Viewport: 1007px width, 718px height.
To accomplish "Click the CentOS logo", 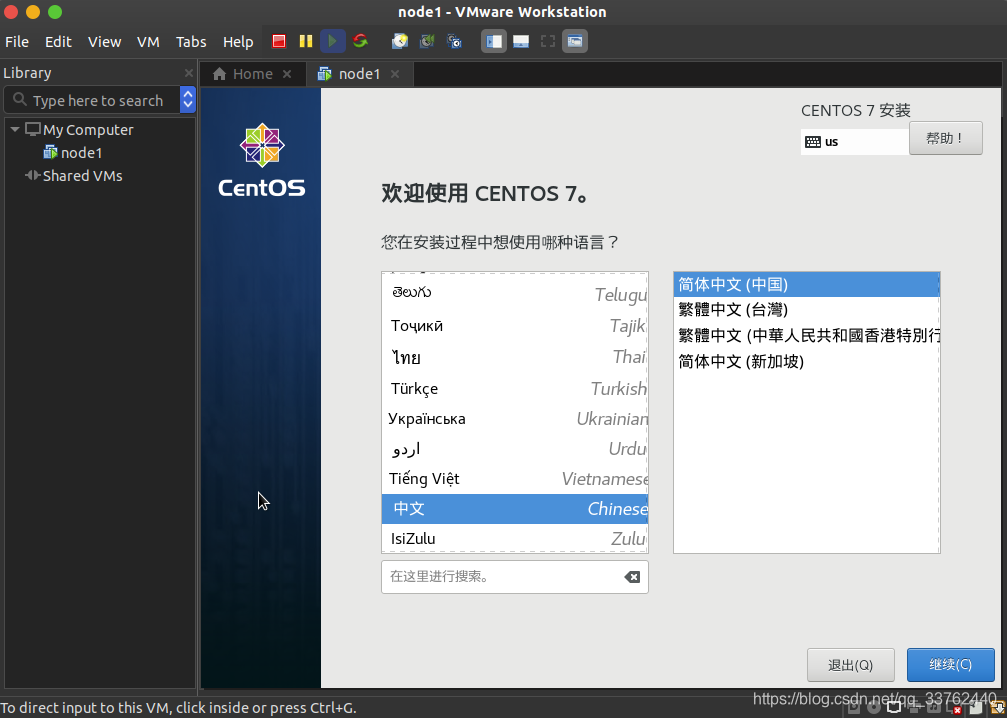I will (x=262, y=160).
